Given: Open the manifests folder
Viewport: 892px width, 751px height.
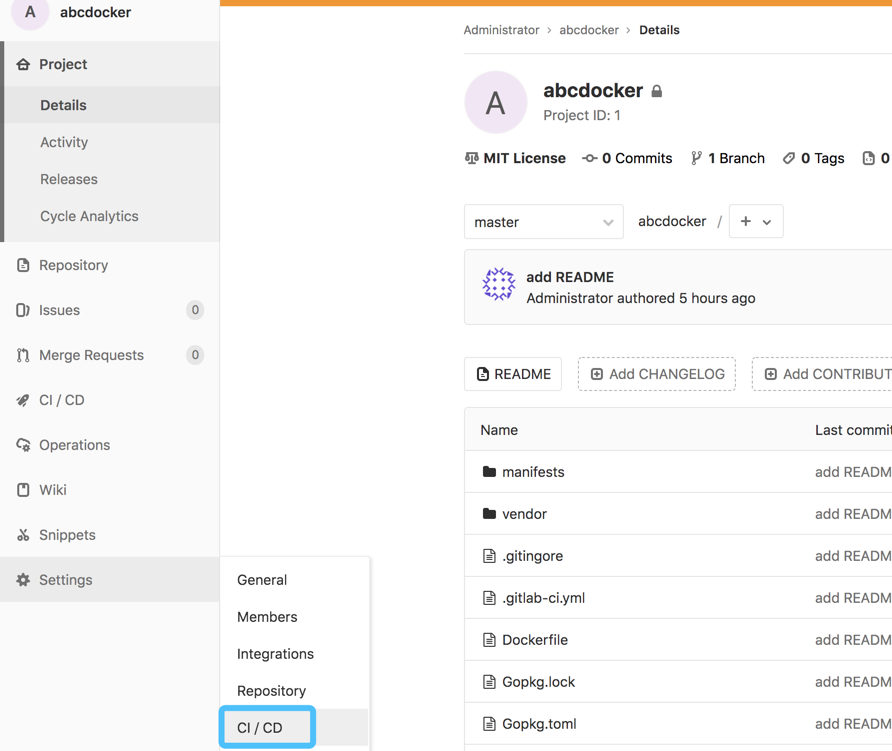Looking at the screenshot, I should click(x=533, y=472).
